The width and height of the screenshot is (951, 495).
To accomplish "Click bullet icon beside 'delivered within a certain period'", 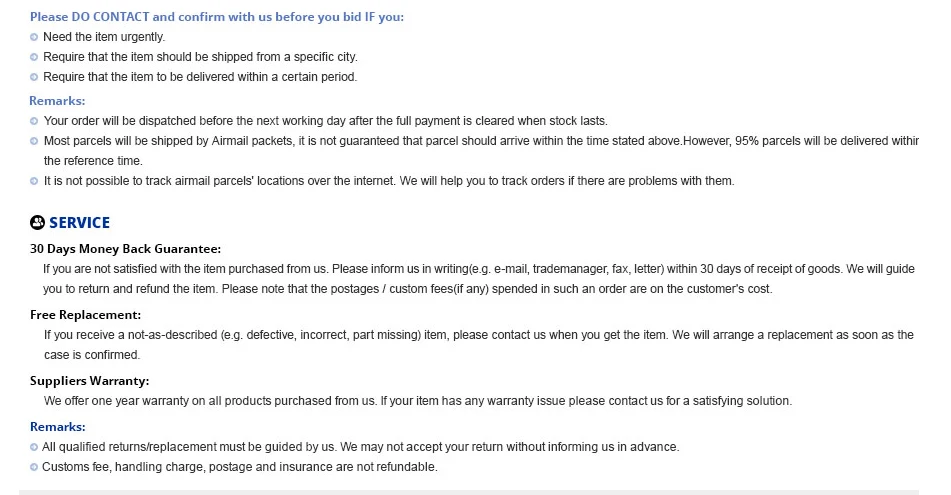I will click(34, 77).
